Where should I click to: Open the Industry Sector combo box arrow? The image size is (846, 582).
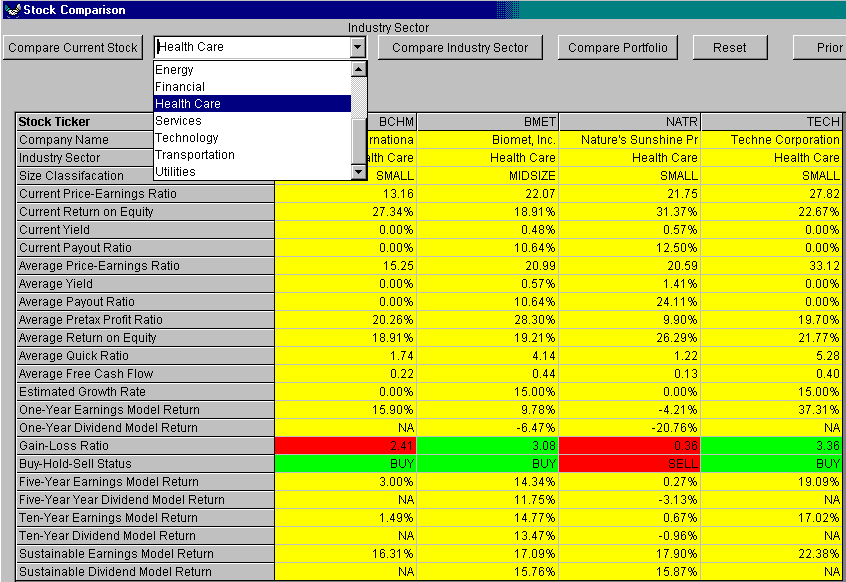358,47
